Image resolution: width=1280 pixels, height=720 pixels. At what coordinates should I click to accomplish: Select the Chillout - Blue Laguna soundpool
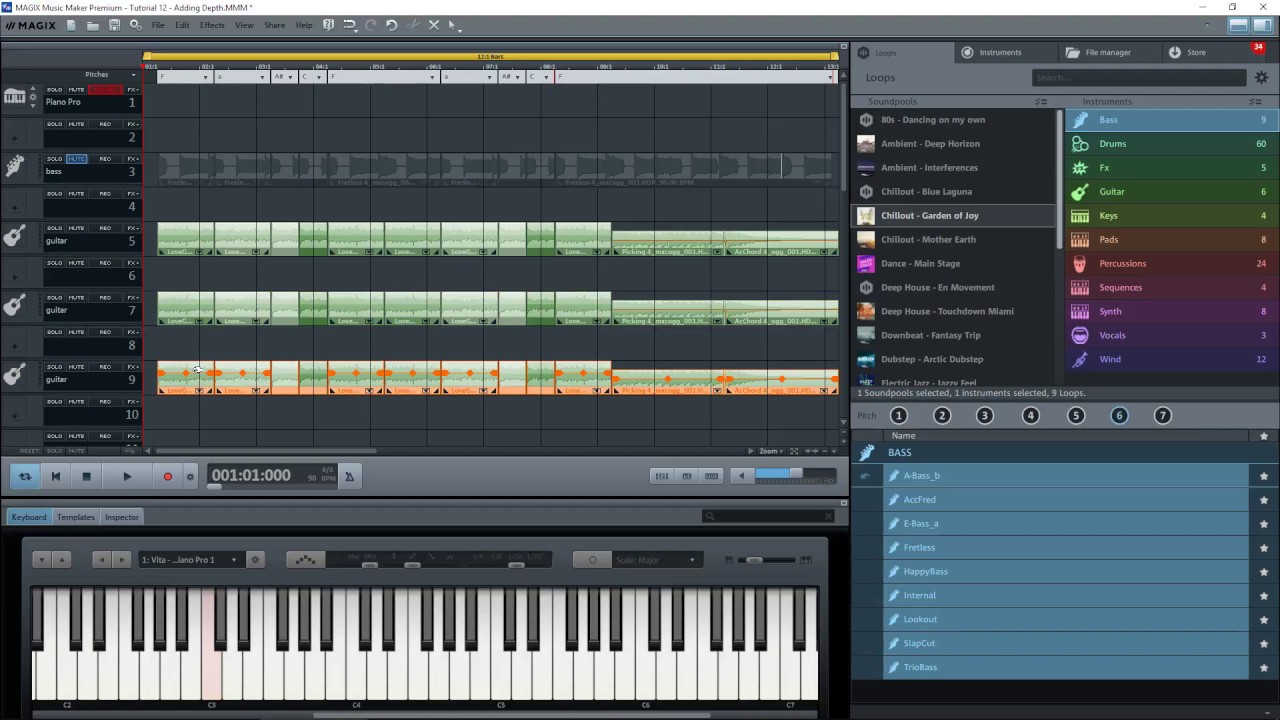pyautogui.click(x=954, y=192)
